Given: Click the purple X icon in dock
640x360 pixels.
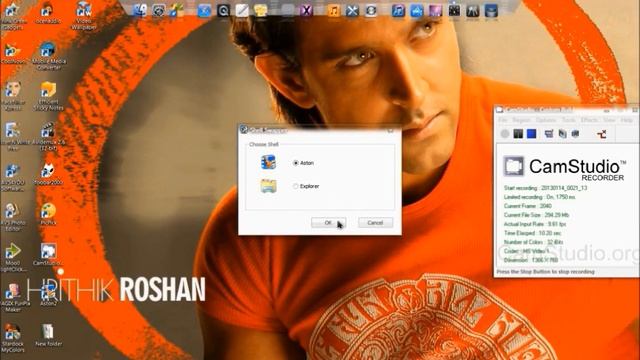Looking at the screenshot, I should (306, 10).
